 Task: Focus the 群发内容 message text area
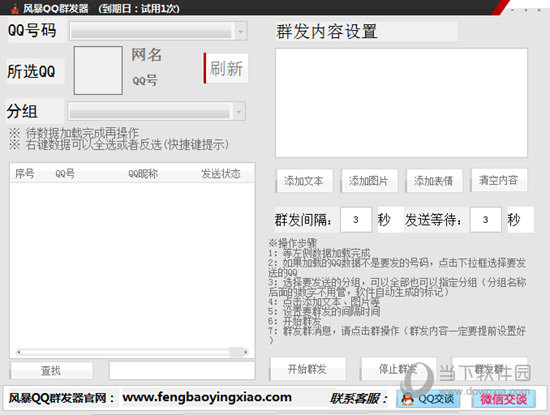(401, 103)
